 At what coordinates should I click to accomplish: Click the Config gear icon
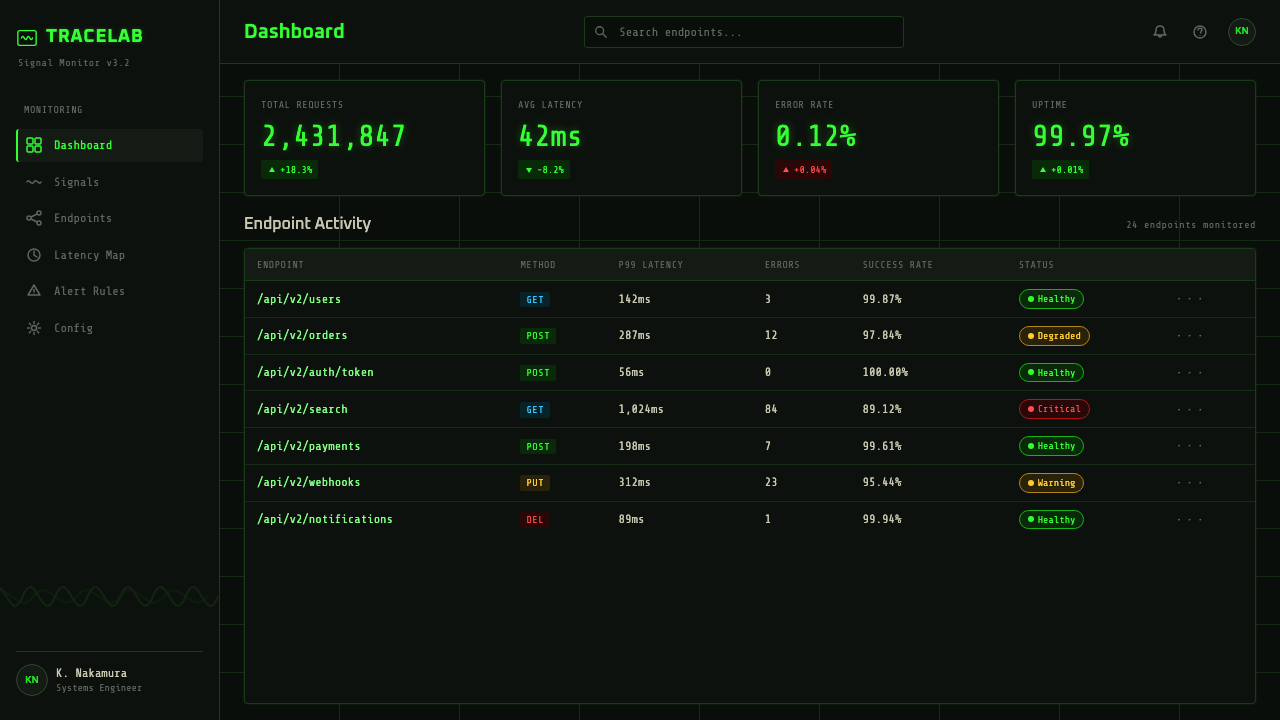coord(34,328)
